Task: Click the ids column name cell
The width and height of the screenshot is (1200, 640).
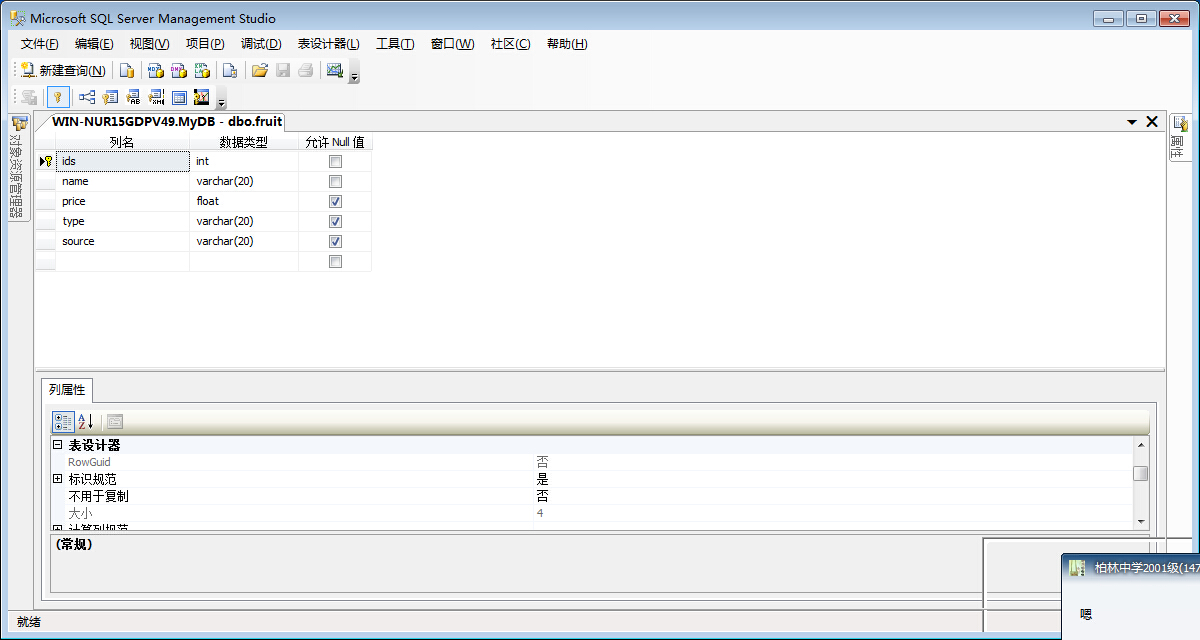Action: (122, 161)
